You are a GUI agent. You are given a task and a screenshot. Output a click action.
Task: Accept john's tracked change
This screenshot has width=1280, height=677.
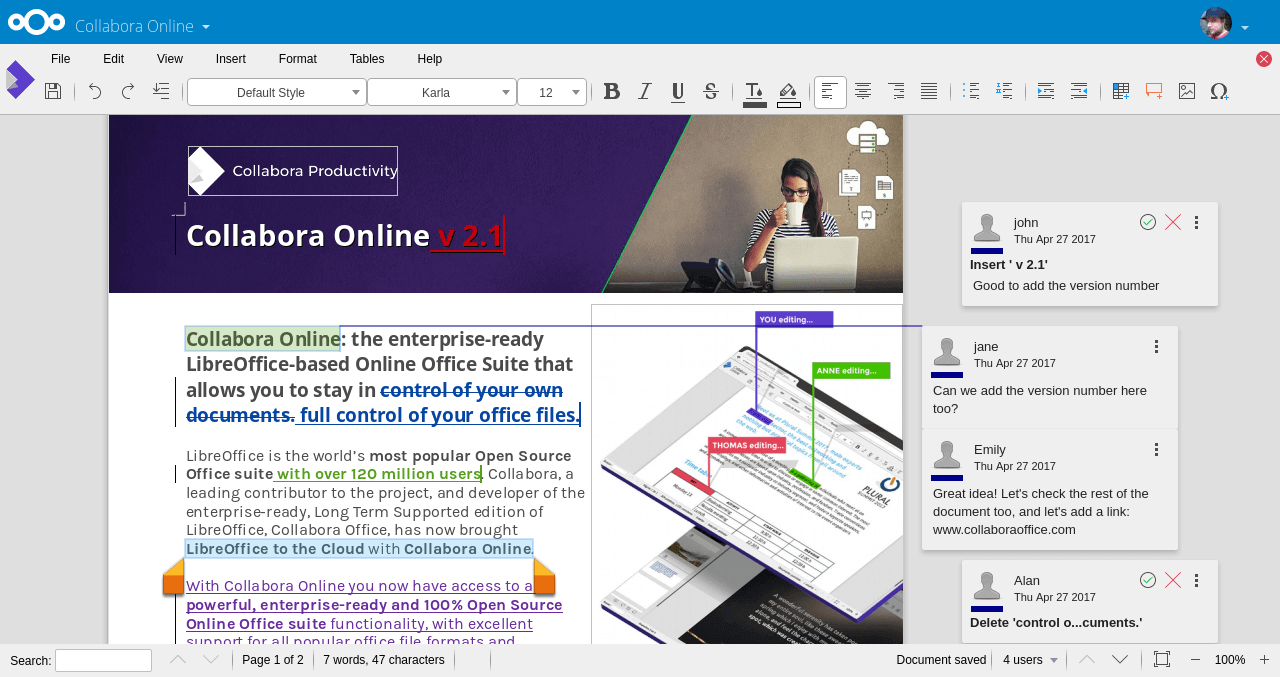(x=1148, y=222)
